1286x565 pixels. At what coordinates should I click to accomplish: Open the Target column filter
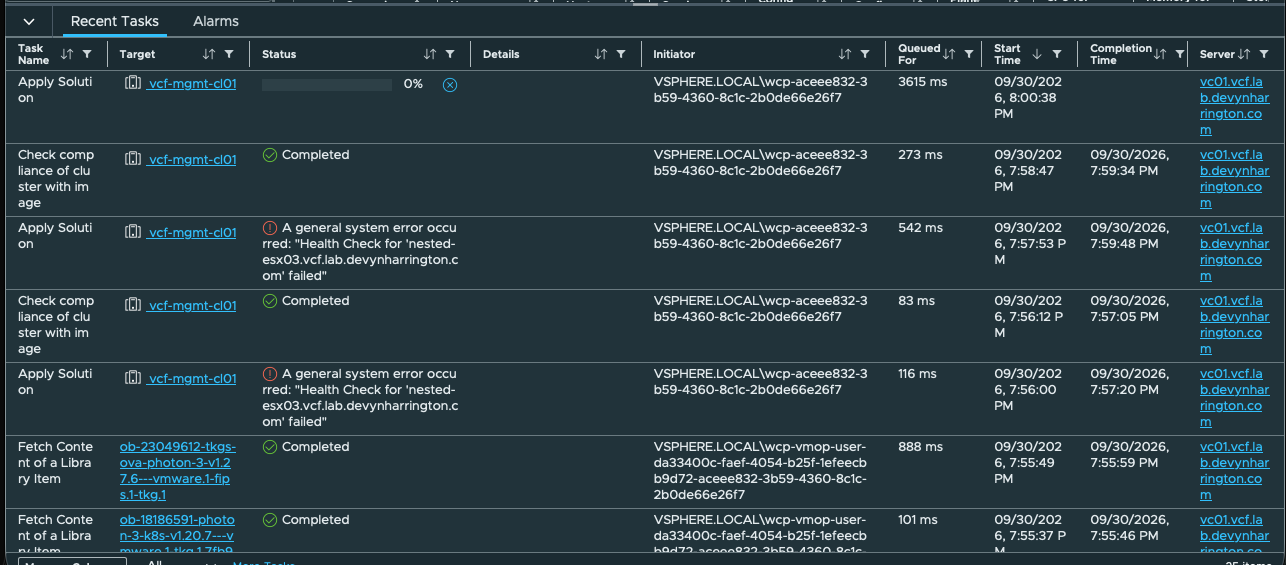point(229,54)
